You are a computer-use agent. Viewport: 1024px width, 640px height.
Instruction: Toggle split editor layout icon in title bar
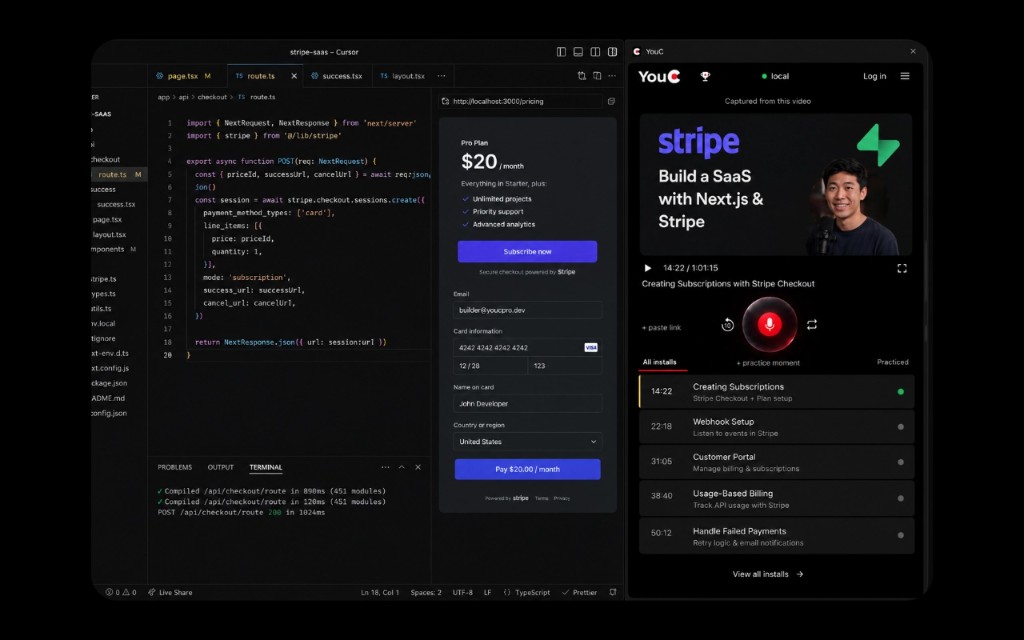click(595, 52)
